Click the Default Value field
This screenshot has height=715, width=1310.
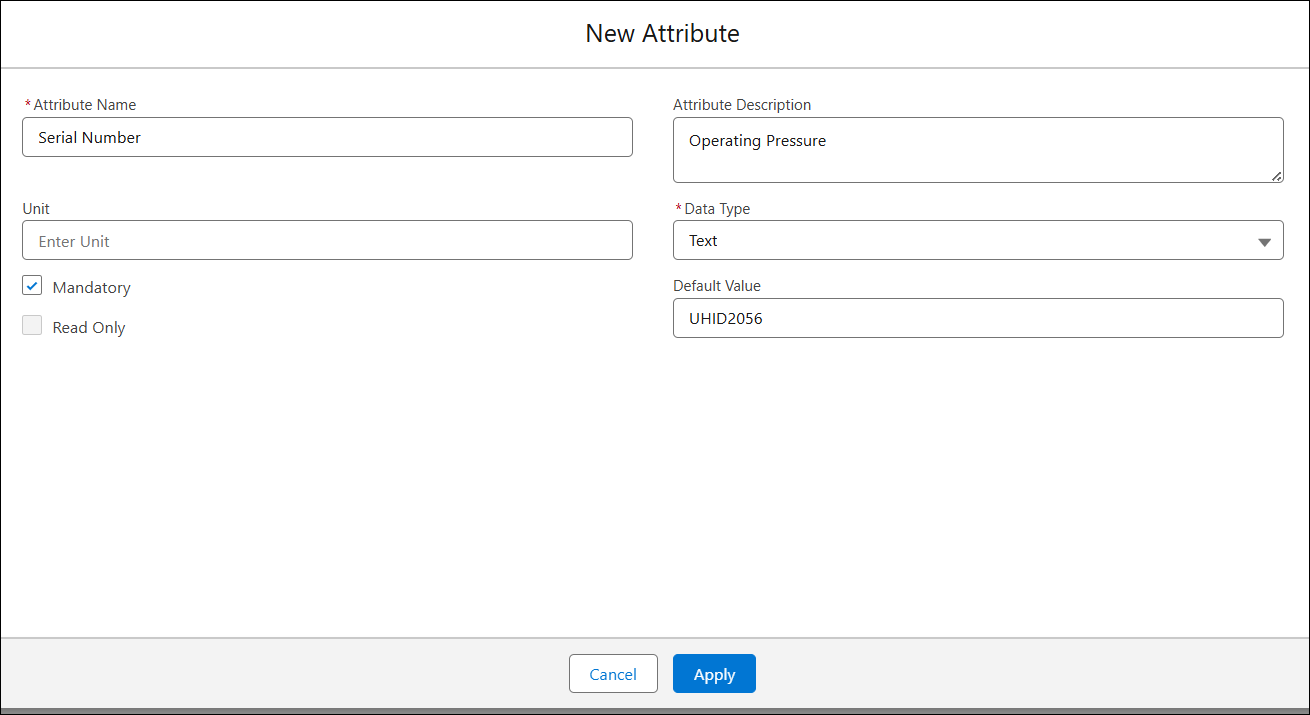pyautogui.click(x=978, y=318)
